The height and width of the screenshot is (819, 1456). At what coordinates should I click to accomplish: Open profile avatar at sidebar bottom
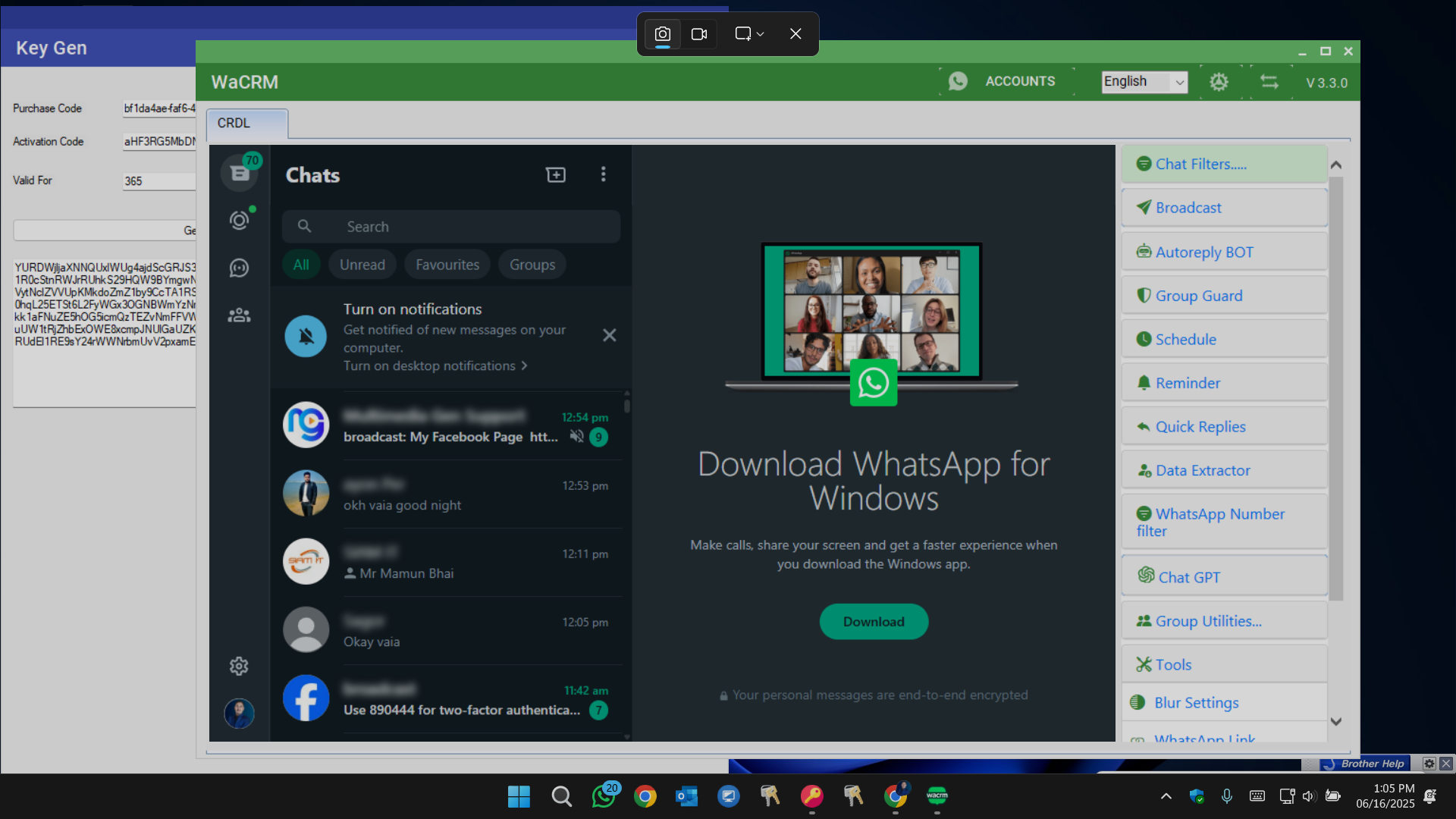coord(239,713)
